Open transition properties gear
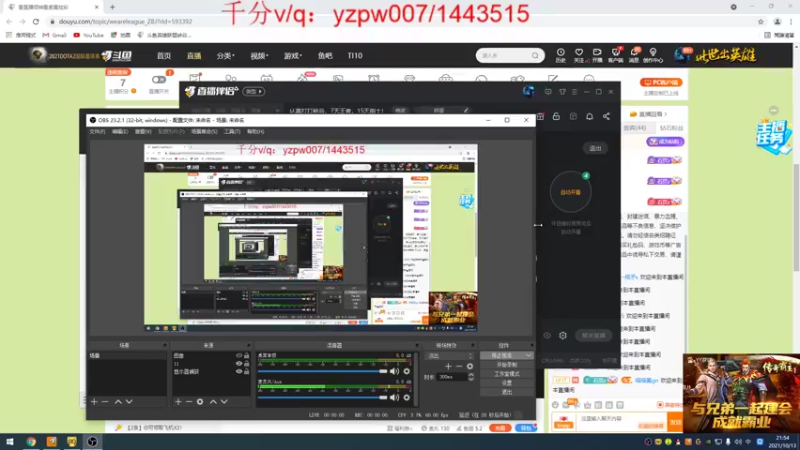The width and height of the screenshot is (800, 450). click(470, 366)
